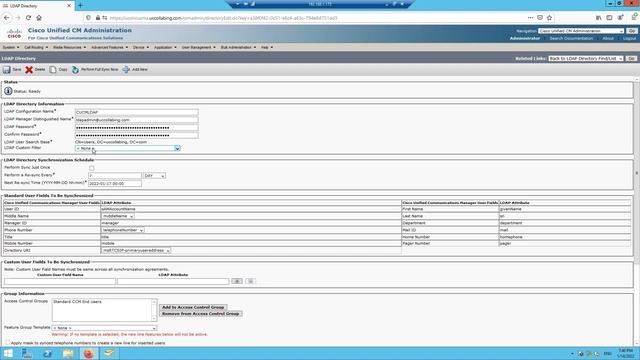
Task: Click Perform Full Sync Now icon
Action: click(76, 70)
